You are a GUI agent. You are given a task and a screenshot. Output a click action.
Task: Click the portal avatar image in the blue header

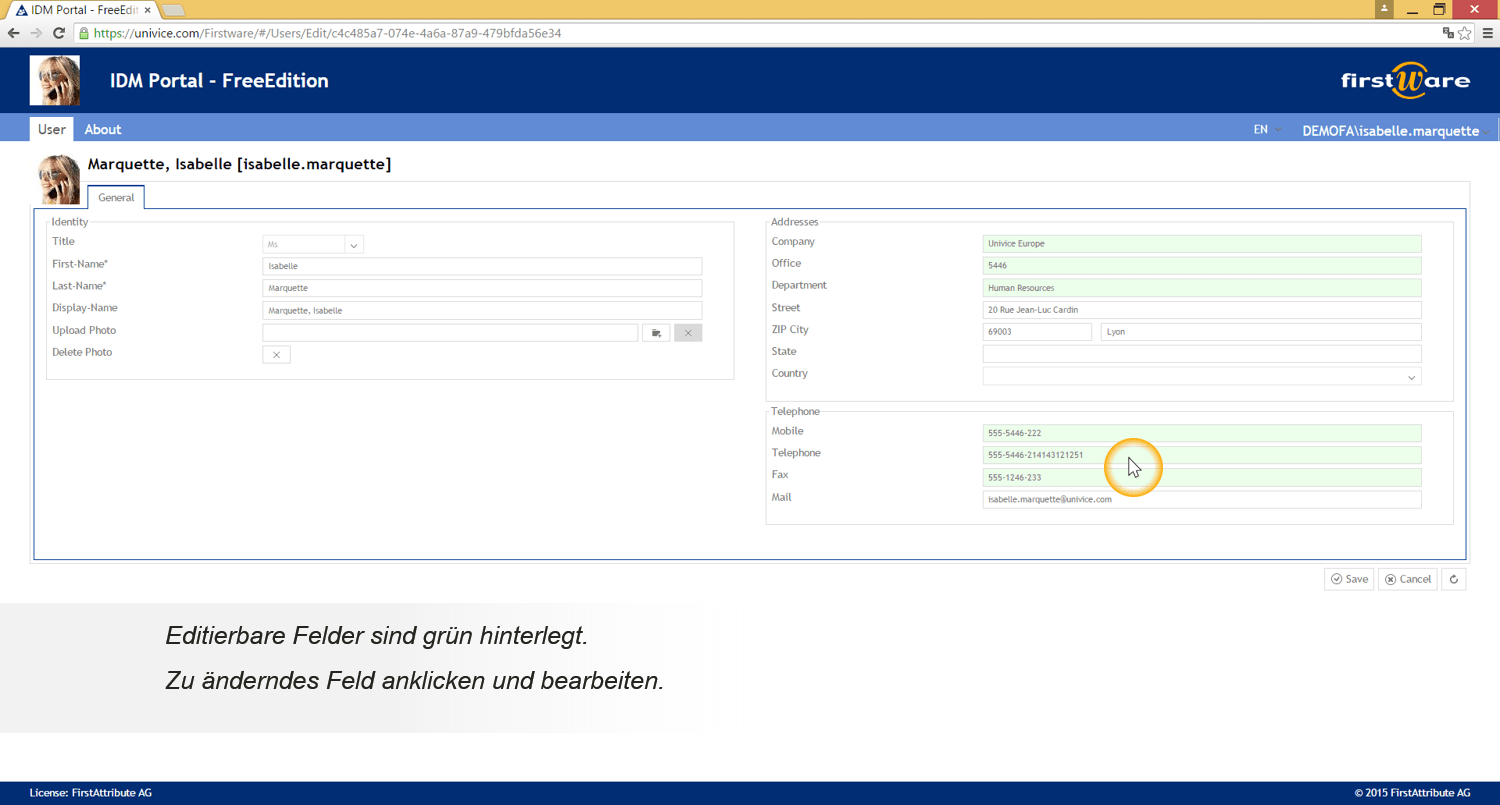point(55,80)
